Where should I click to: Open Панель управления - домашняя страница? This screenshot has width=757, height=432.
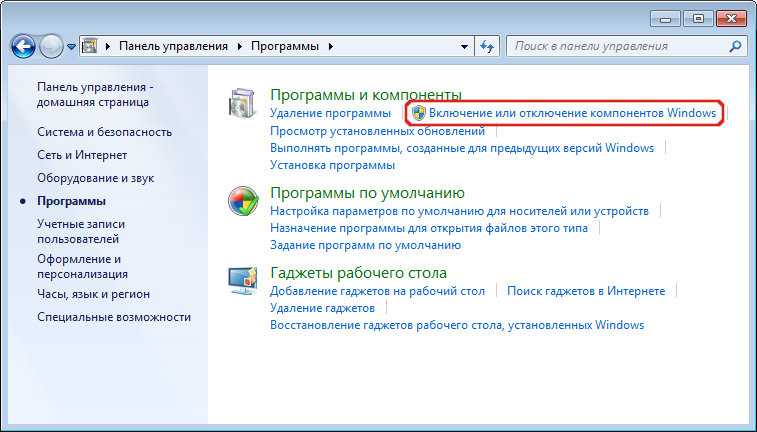[95, 95]
